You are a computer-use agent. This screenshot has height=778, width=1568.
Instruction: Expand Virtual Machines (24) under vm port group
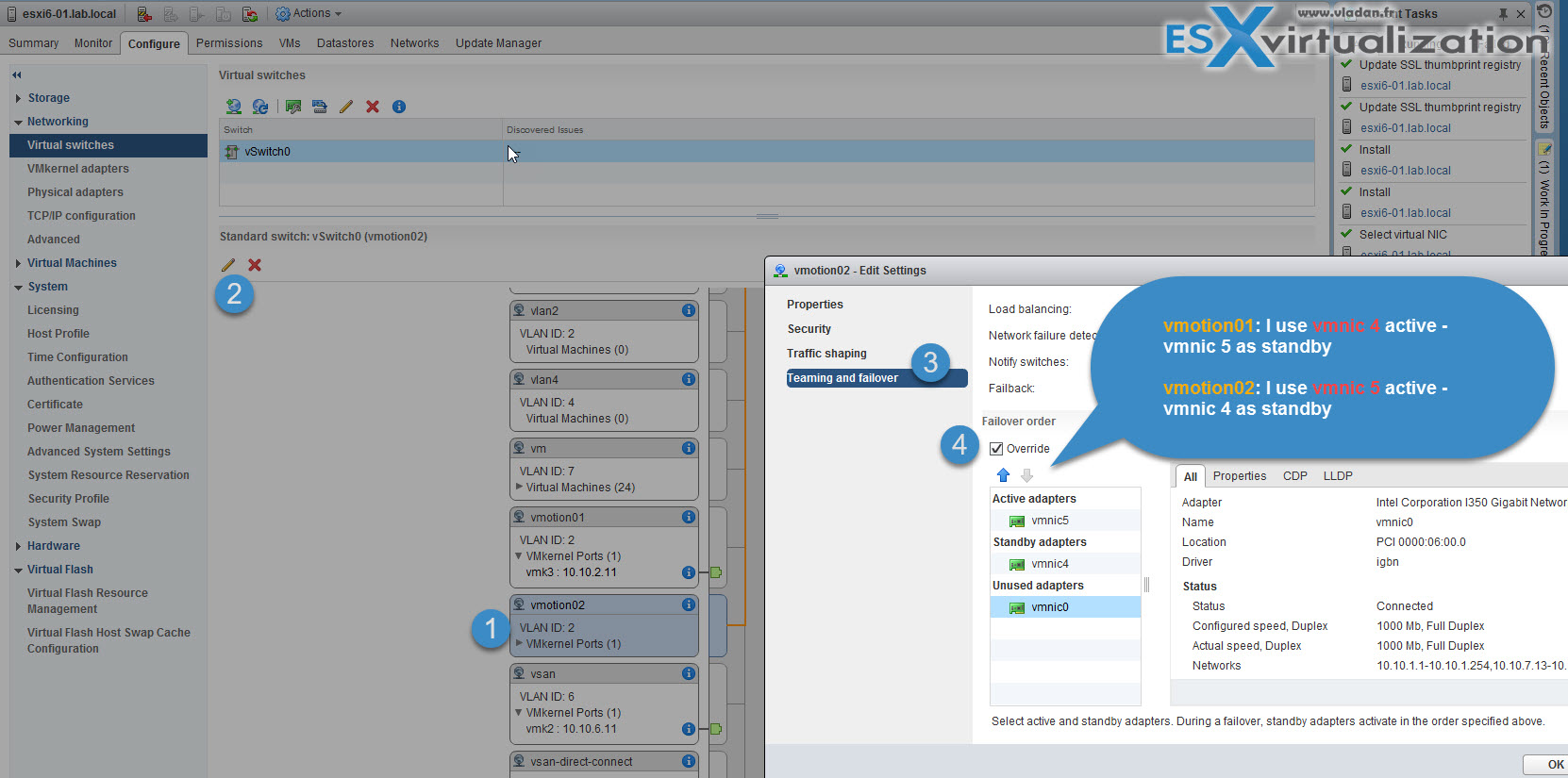click(x=519, y=487)
